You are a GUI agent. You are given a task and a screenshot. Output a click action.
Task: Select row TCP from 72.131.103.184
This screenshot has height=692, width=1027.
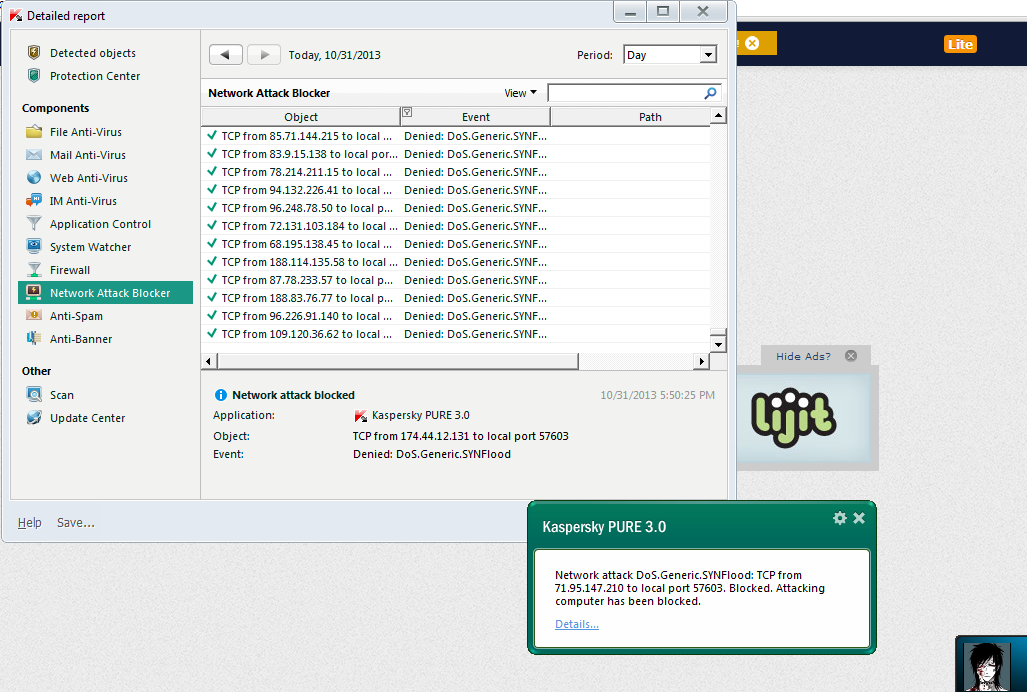(456, 226)
